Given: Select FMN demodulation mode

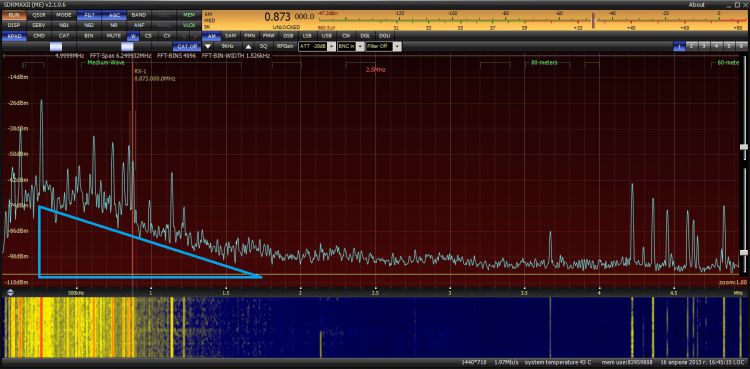Looking at the screenshot, I should [x=250, y=35].
